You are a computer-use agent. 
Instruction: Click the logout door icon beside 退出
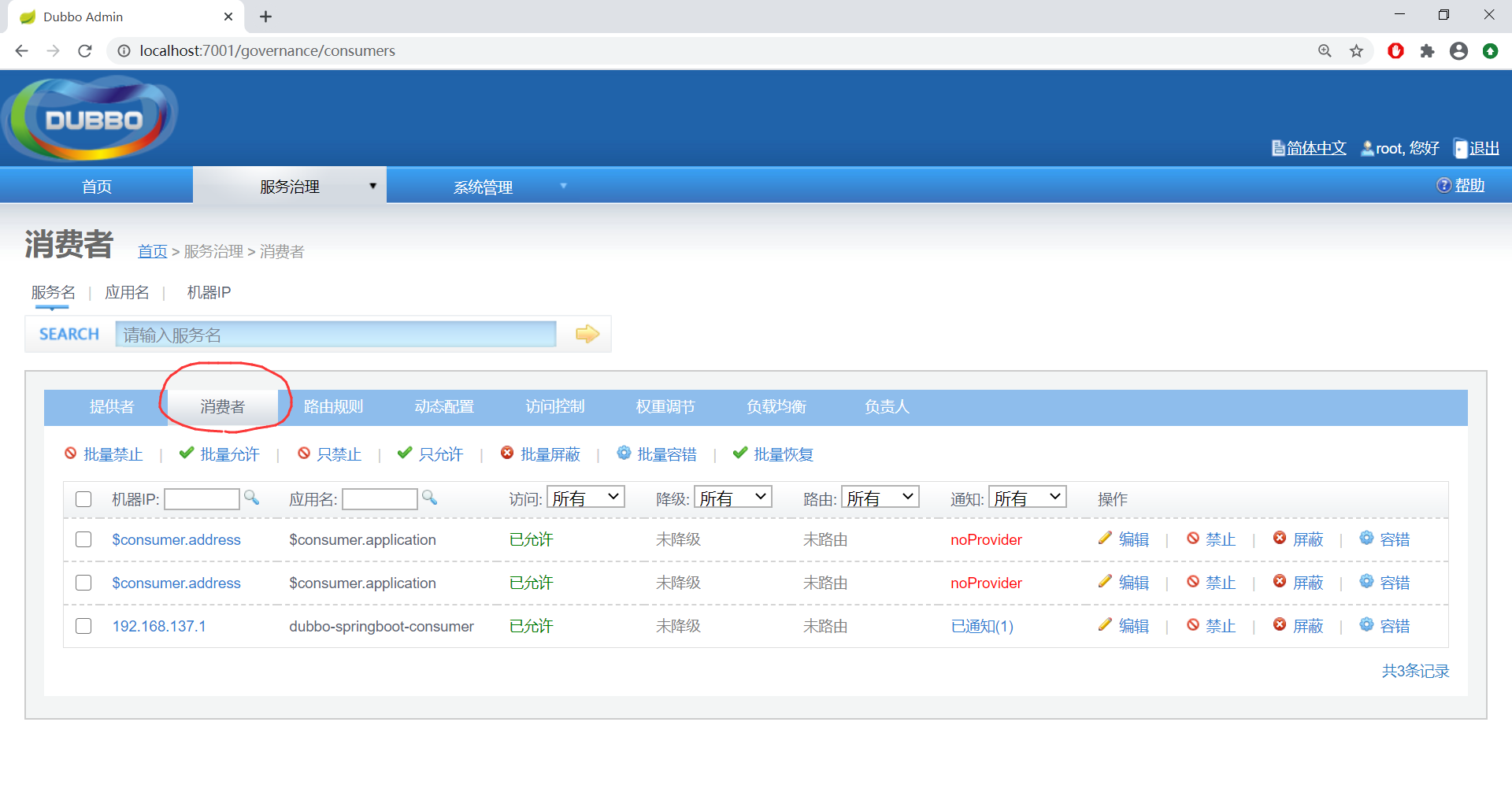pos(1461,148)
